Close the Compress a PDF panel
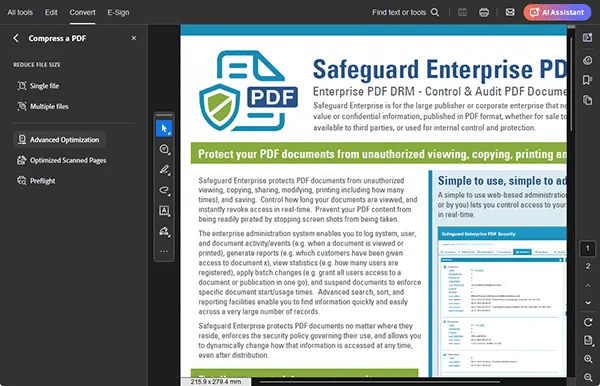This screenshot has width=600, height=386. (134, 38)
